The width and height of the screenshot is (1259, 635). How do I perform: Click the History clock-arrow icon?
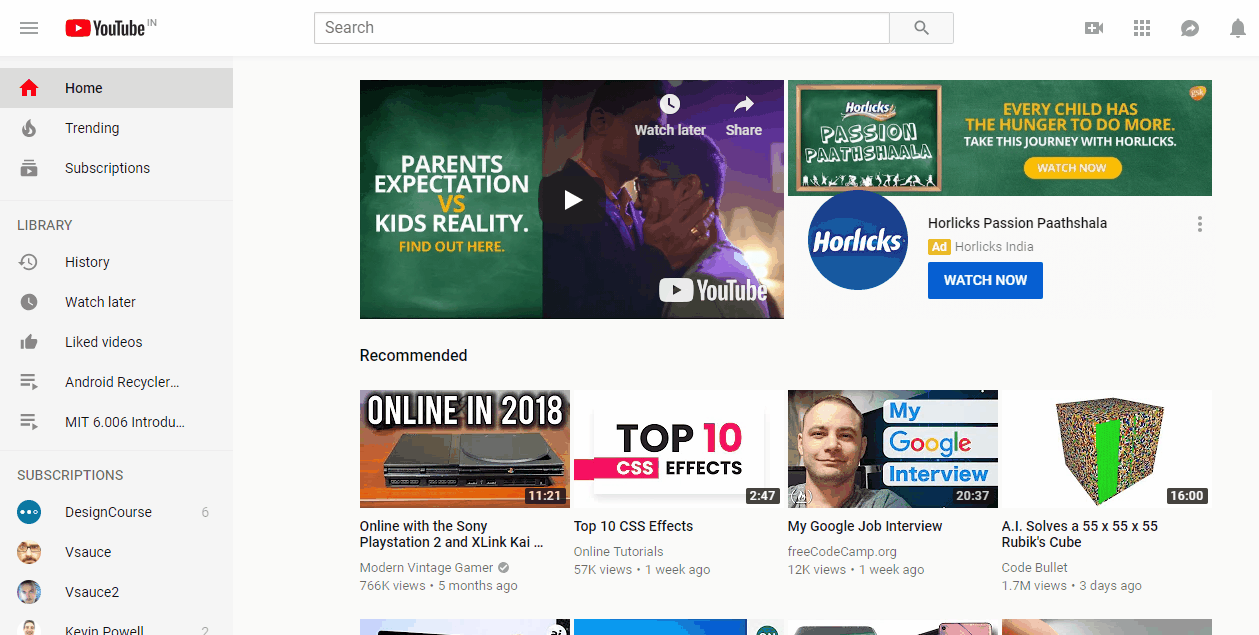[x=29, y=262]
